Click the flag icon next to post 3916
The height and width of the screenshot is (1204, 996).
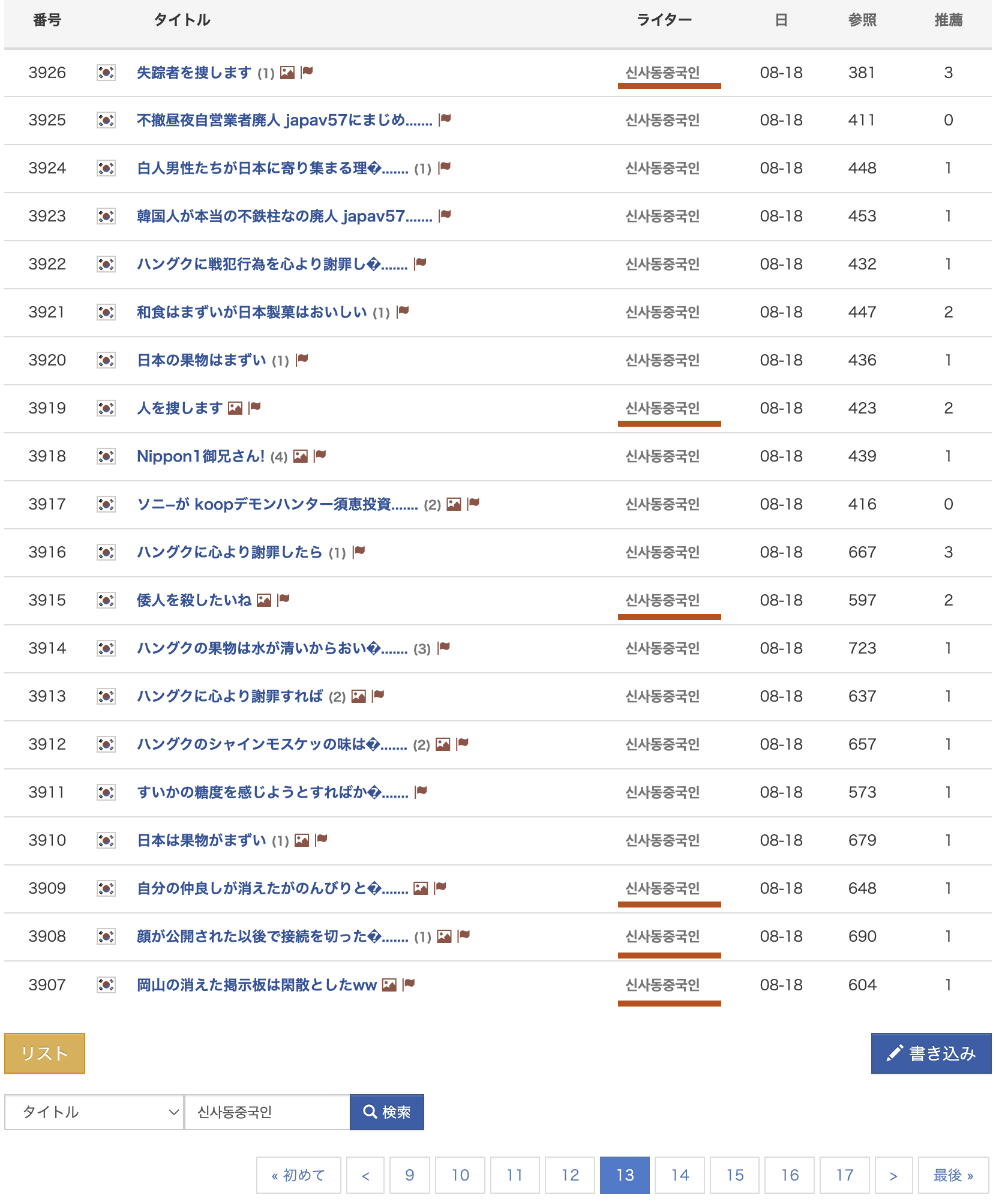359,552
